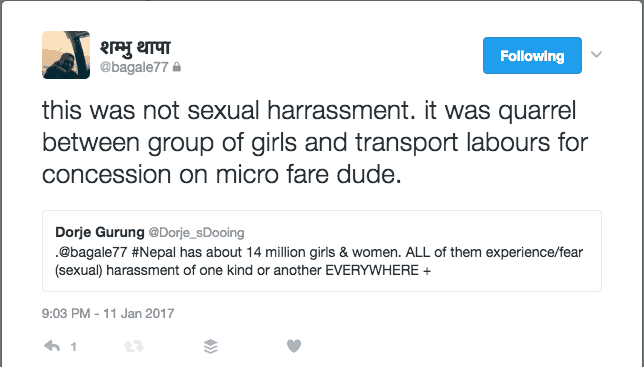Open Dorje Gurung's profile name

(100, 232)
